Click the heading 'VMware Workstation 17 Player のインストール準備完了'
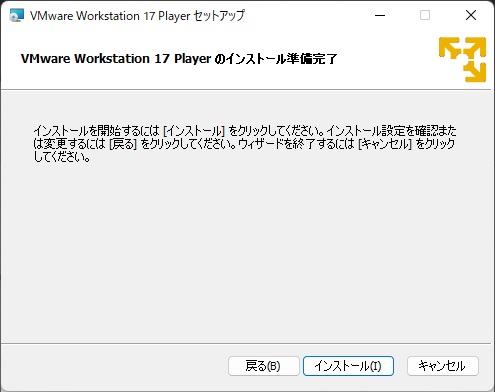The image size is (495, 392). [x=179, y=59]
